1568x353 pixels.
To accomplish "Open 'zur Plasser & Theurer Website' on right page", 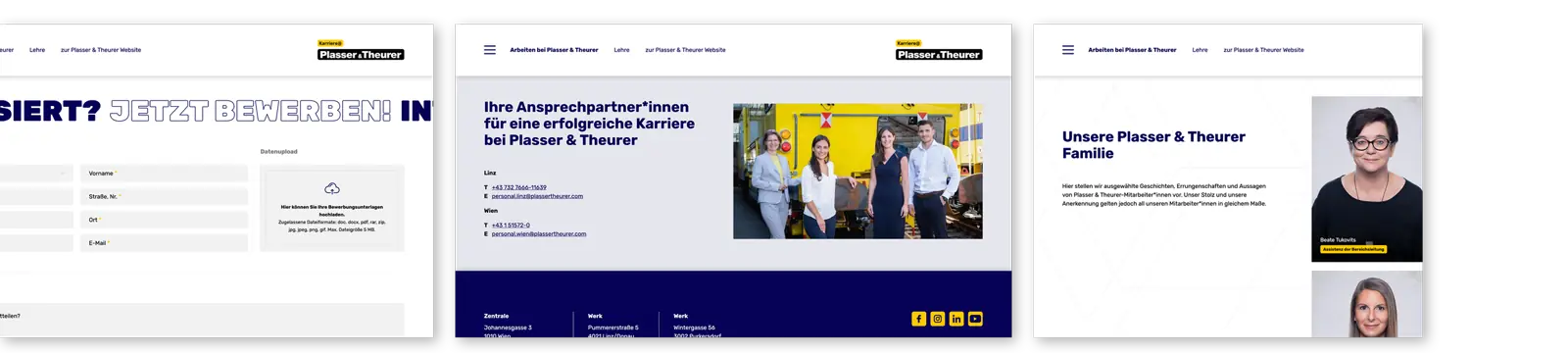I will 1263,50.
